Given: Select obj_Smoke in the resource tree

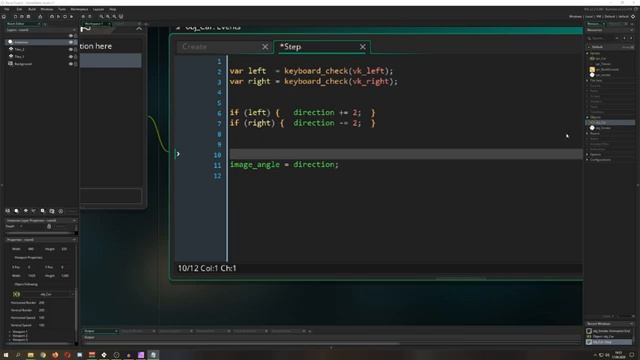Looking at the screenshot, I should click(x=603, y=128).
